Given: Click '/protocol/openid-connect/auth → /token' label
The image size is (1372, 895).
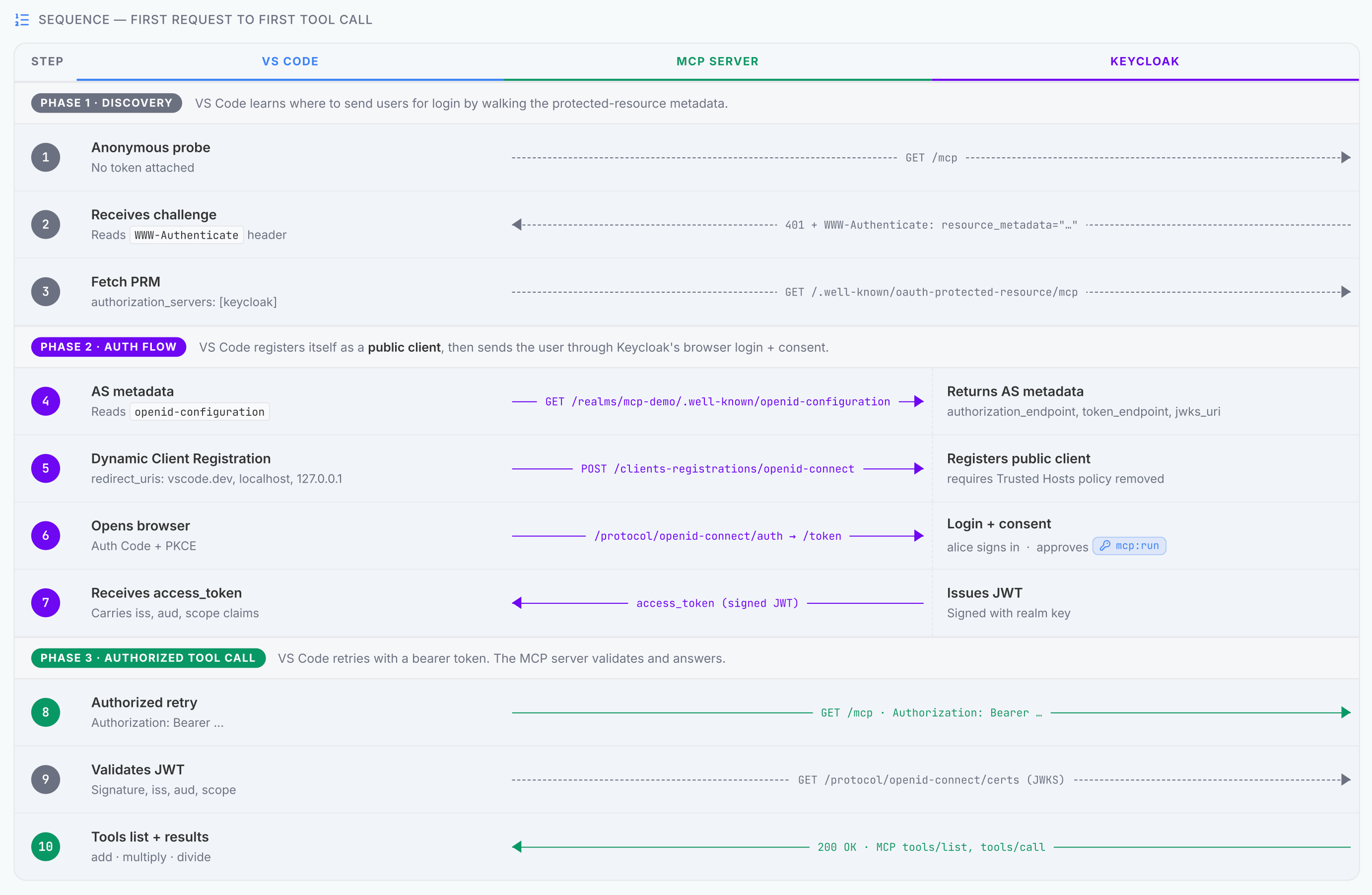Looking at the screenshot, I should [717, 536].
